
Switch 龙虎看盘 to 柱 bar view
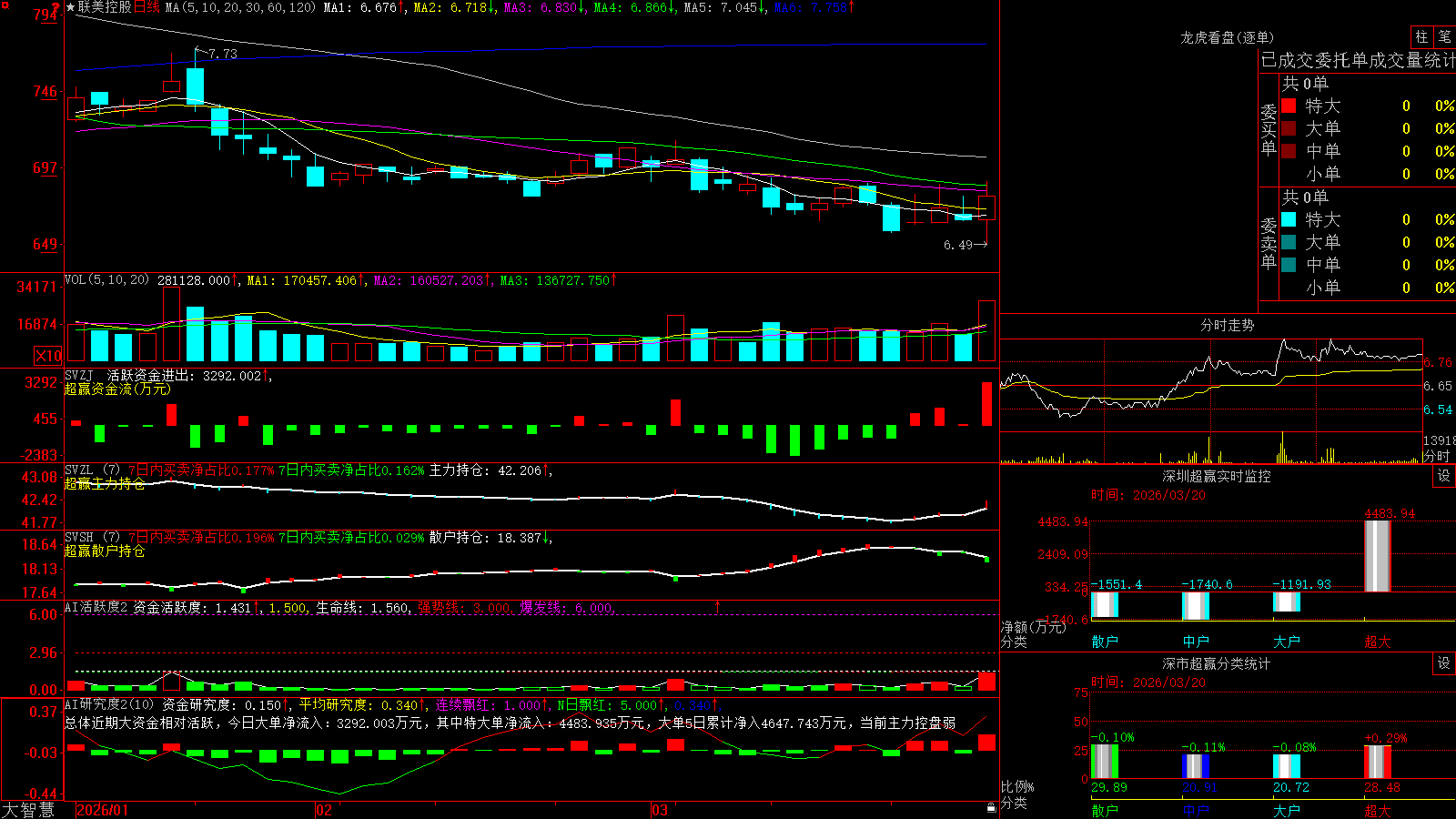click(x=1421, y=36)
